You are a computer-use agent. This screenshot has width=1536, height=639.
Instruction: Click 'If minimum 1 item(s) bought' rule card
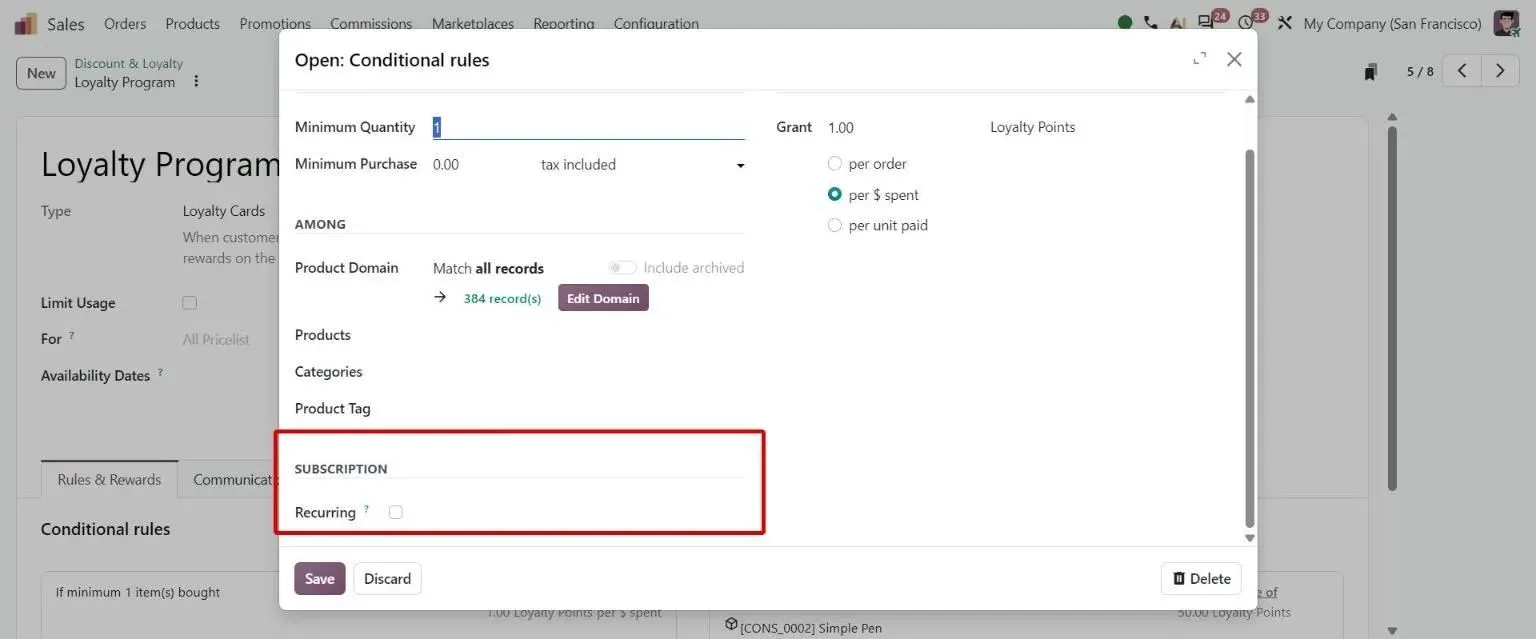pos(358,605)
